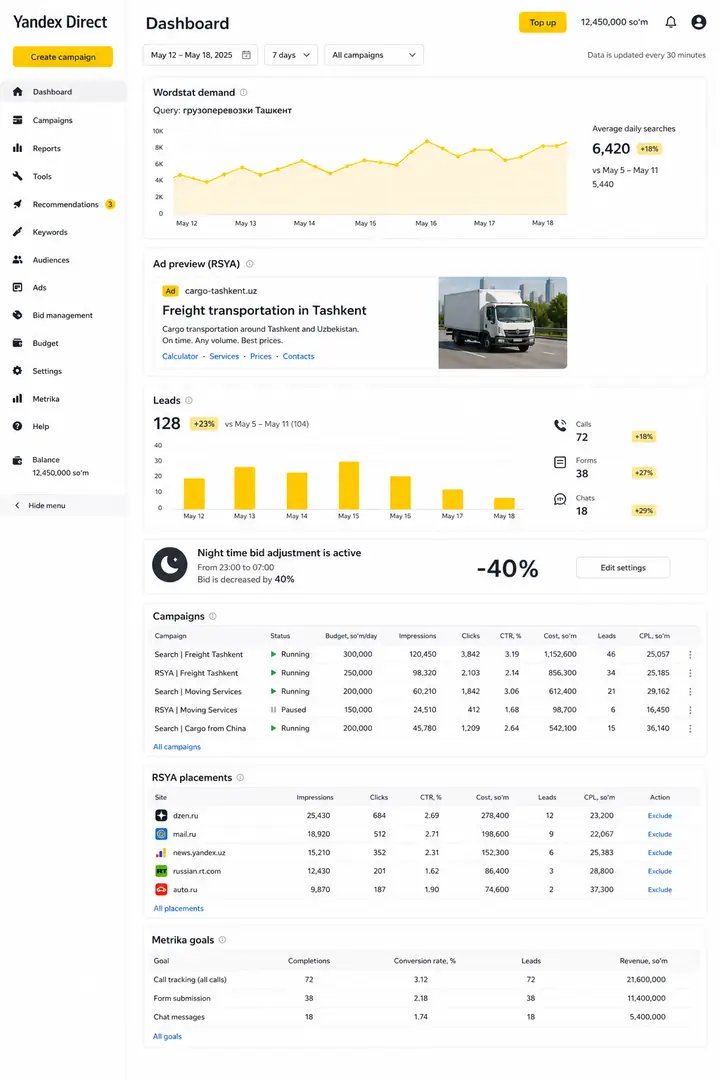Collapse sidebar with the Hide menu chevron
This screenshot has height=1080, width=720.
[17, 506]
